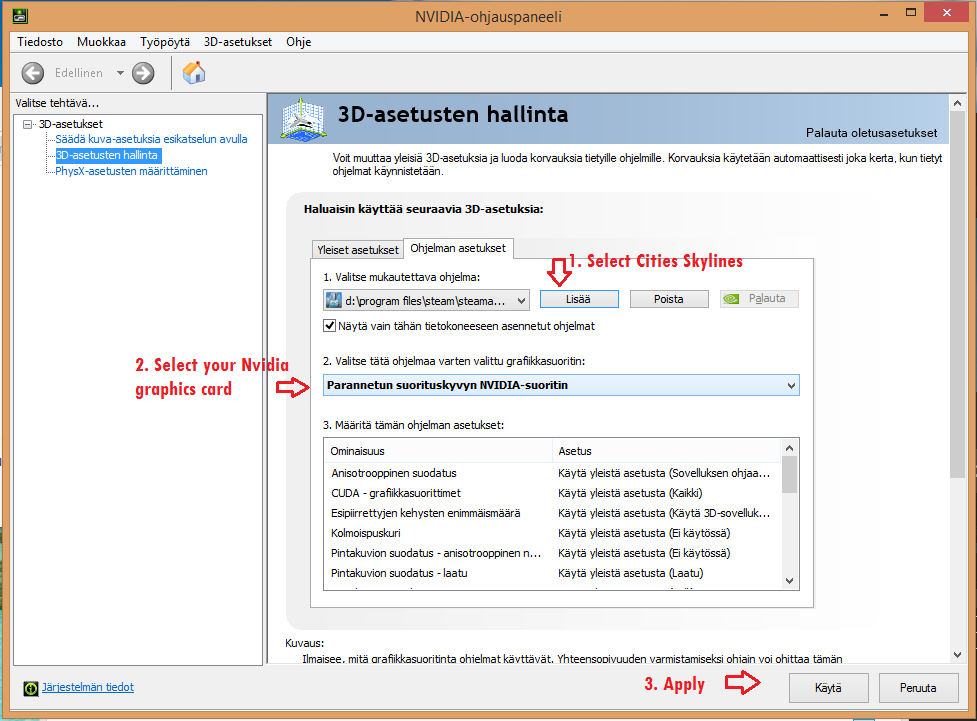Viewport: 977px width, 721px height.
Task: Select PhysX-asetusten määrittäminen in the tree
Action: coord(131,171)
